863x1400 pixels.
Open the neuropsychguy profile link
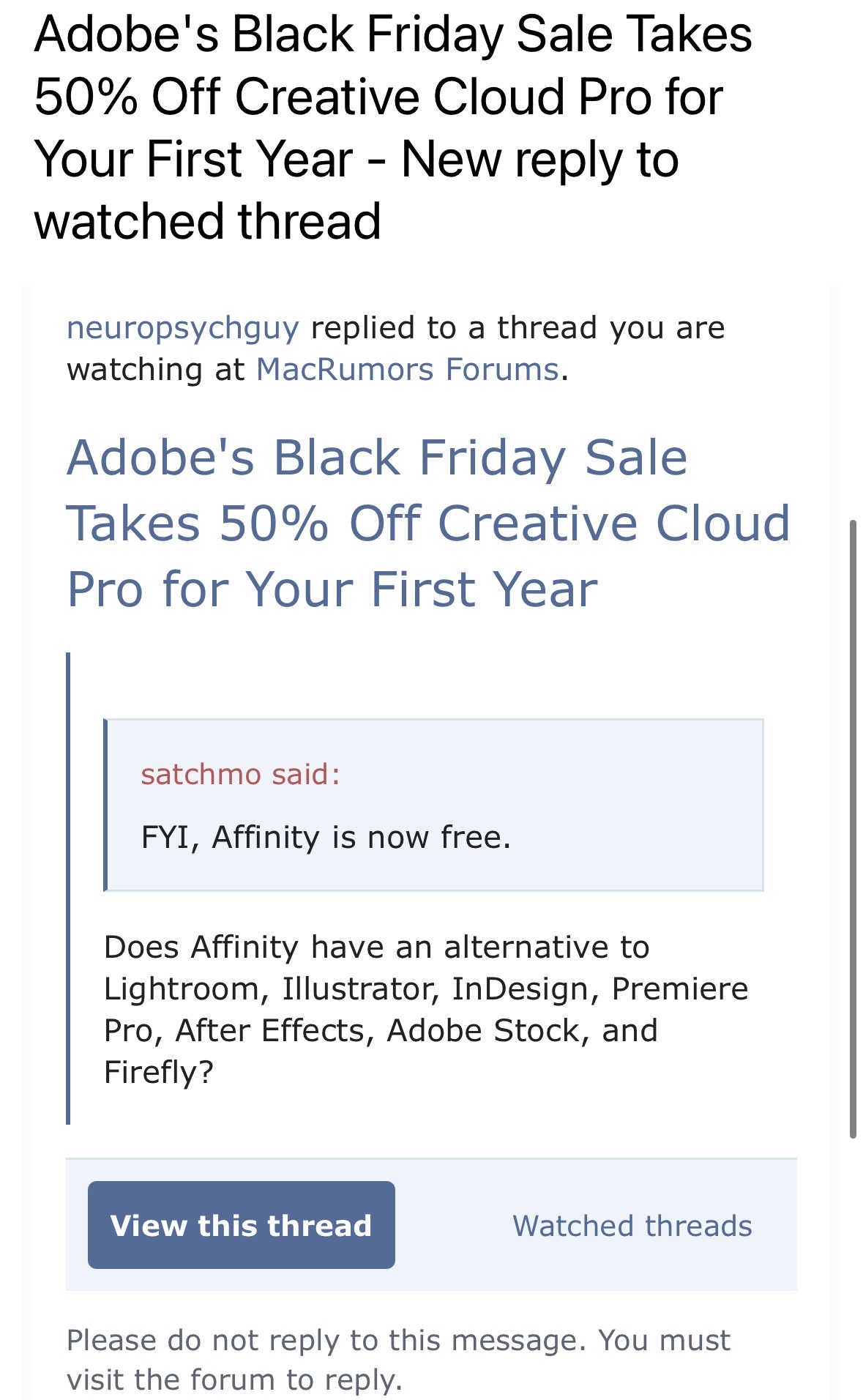point(183,328)
